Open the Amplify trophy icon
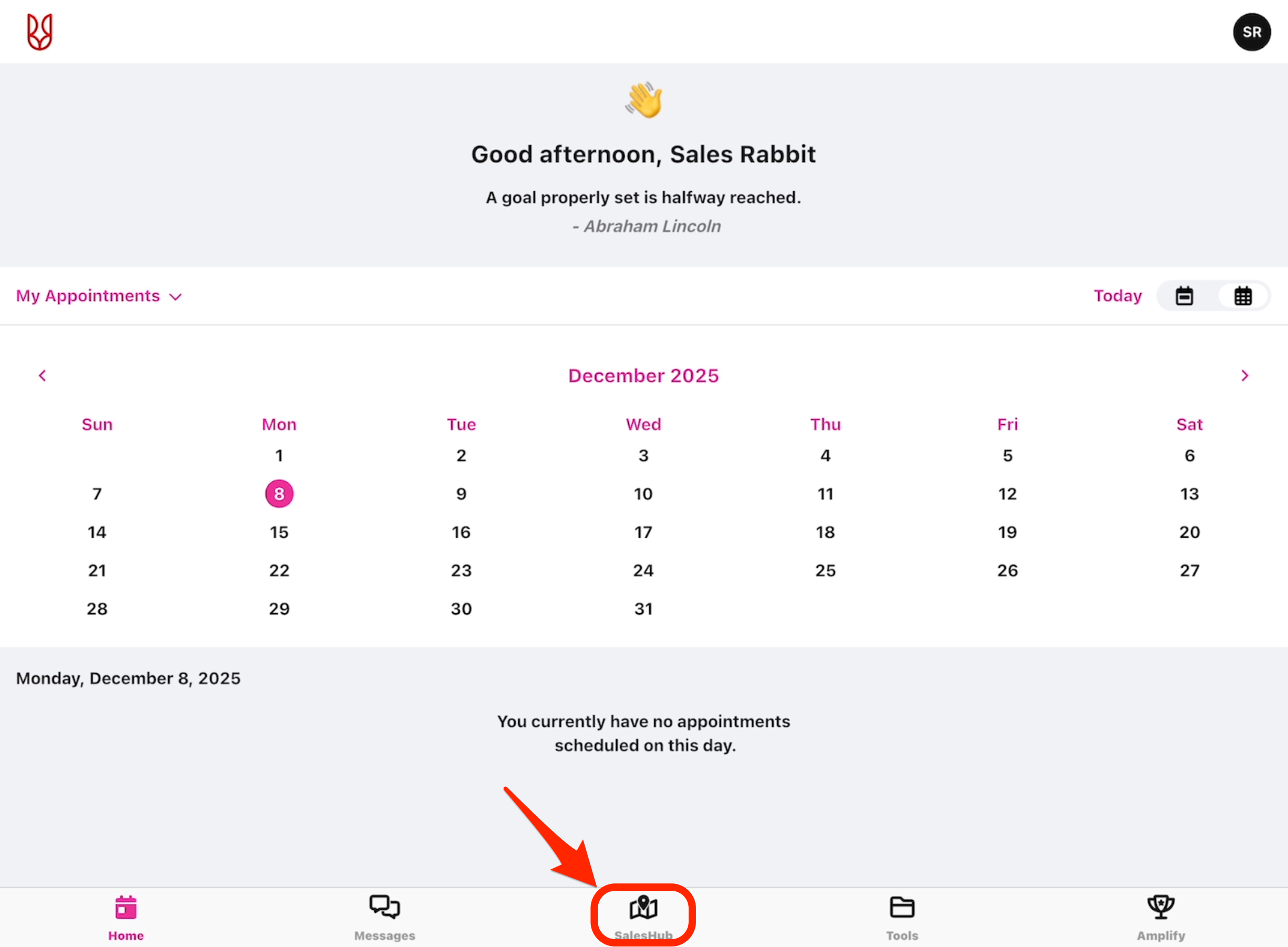This screenshot has height=947, width=1288. (1161, 908)
